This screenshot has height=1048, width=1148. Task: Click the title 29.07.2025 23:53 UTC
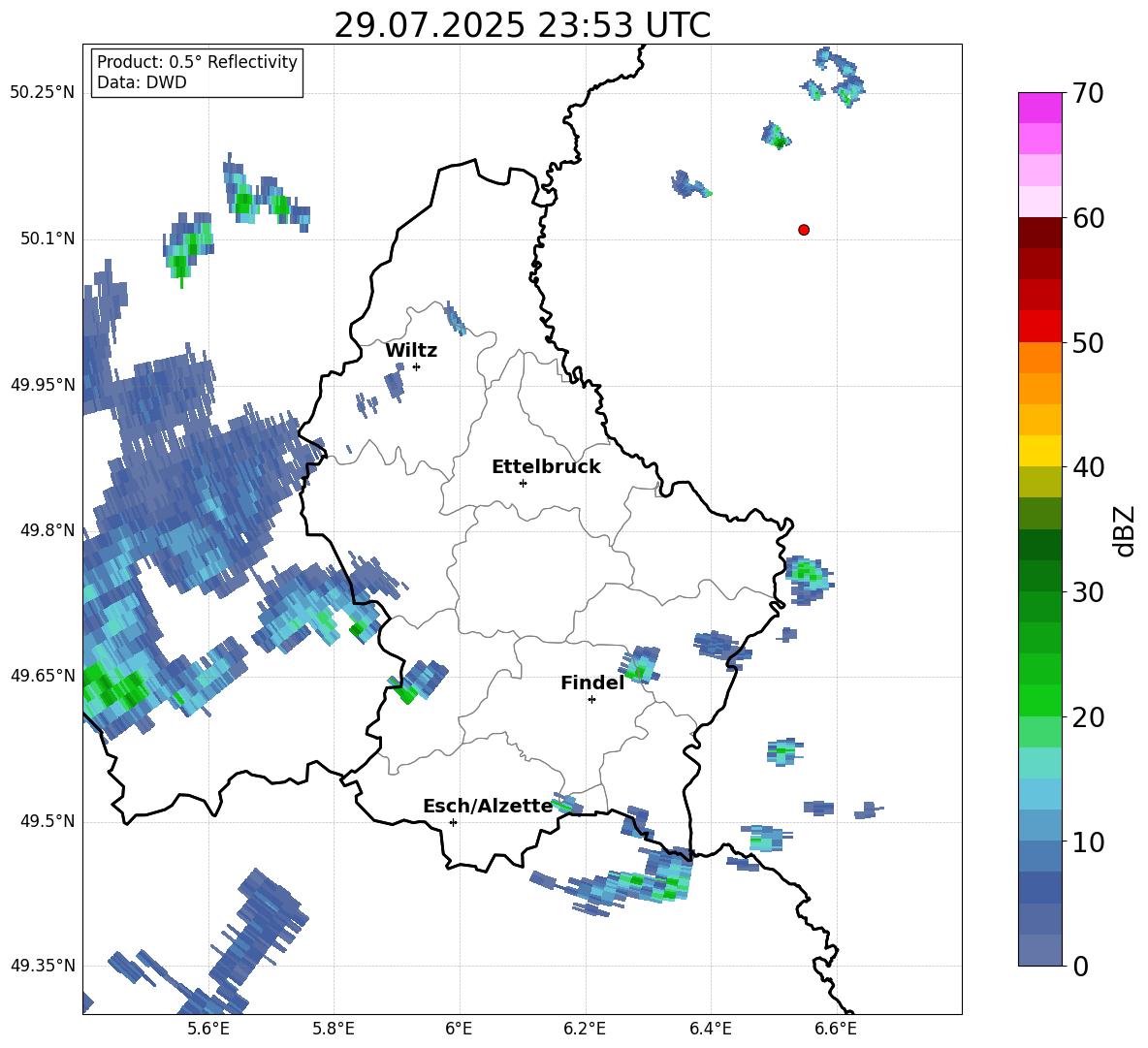pos(522,25)
